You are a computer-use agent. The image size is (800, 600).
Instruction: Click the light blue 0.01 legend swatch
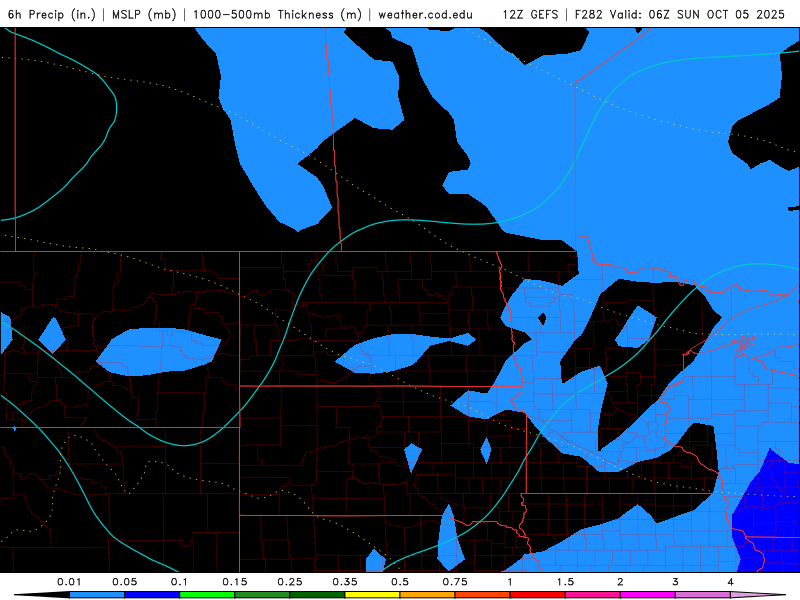pyautogui.click(x=97, y=595)
